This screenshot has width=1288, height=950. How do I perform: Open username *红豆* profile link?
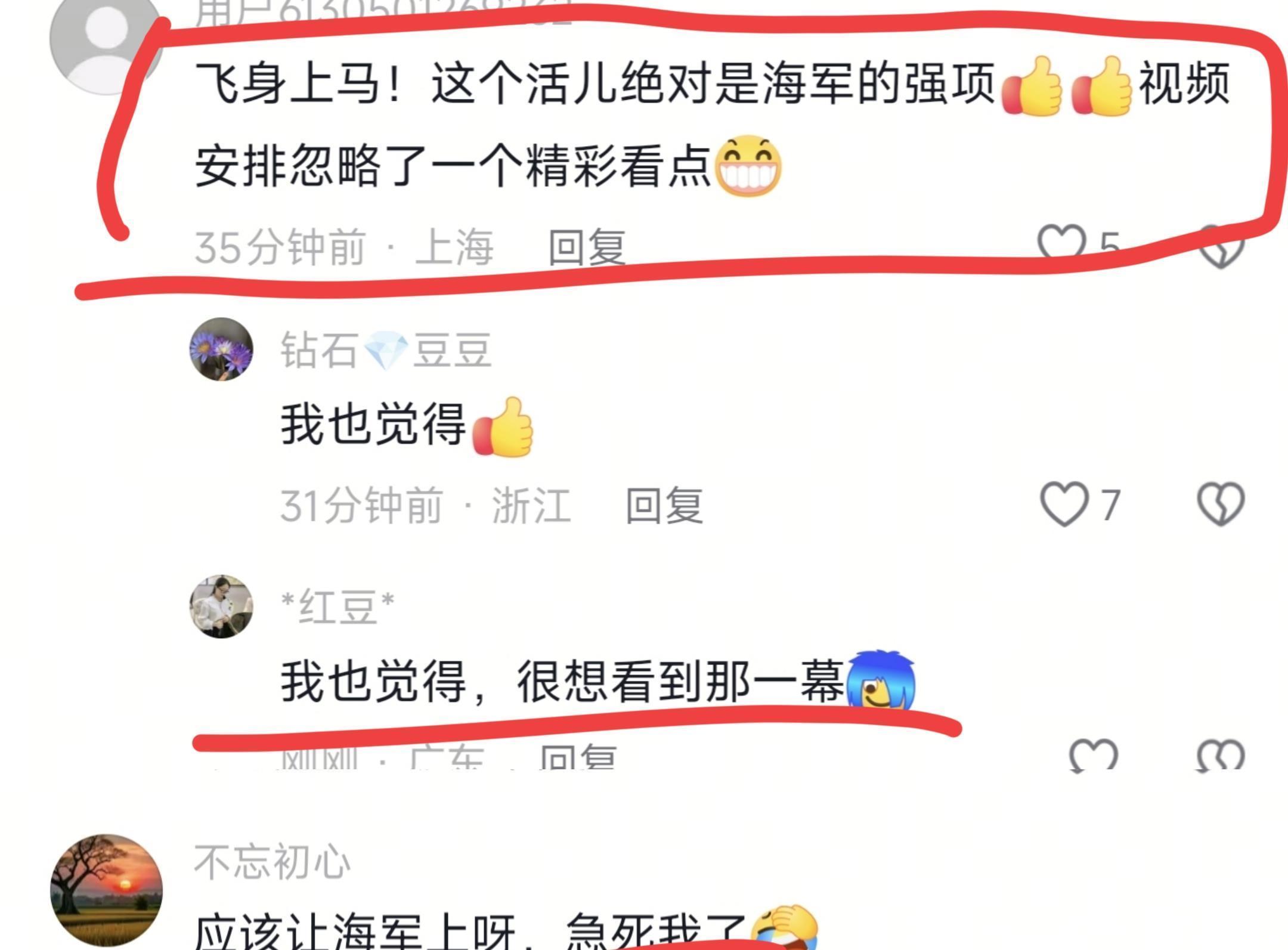(x=338, y=606)
